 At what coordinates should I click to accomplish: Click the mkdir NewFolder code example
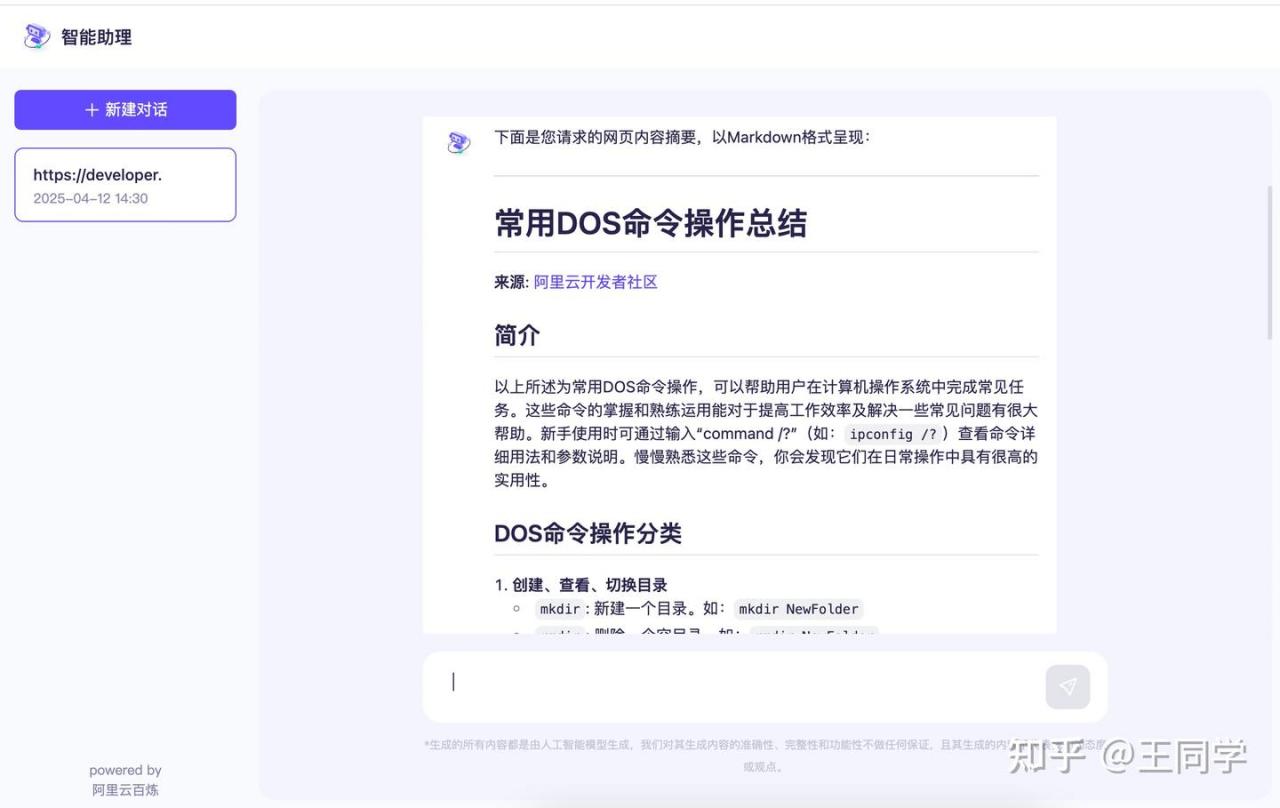coord(798,609)
